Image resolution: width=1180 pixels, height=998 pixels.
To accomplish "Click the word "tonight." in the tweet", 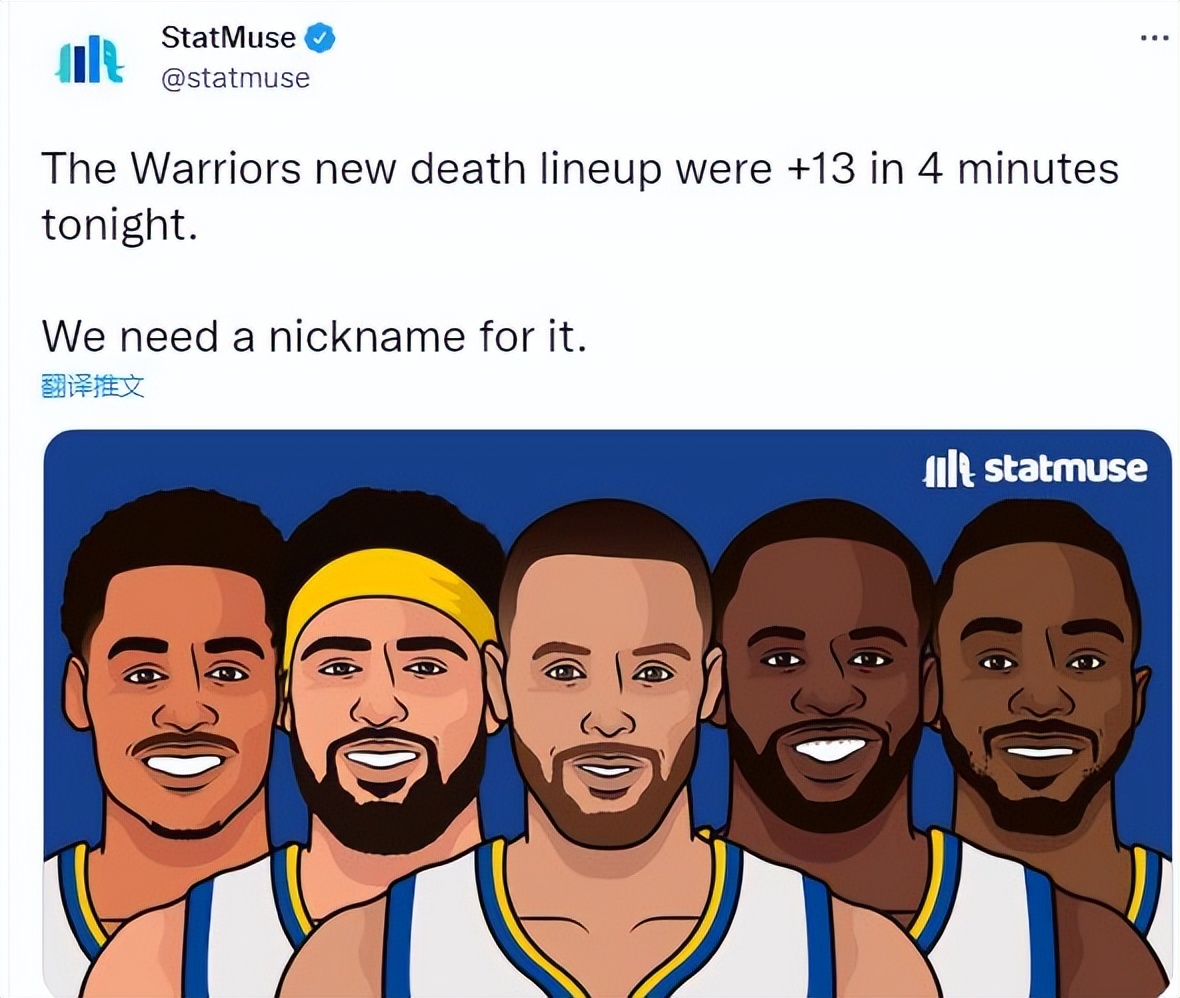I will 120,224.
